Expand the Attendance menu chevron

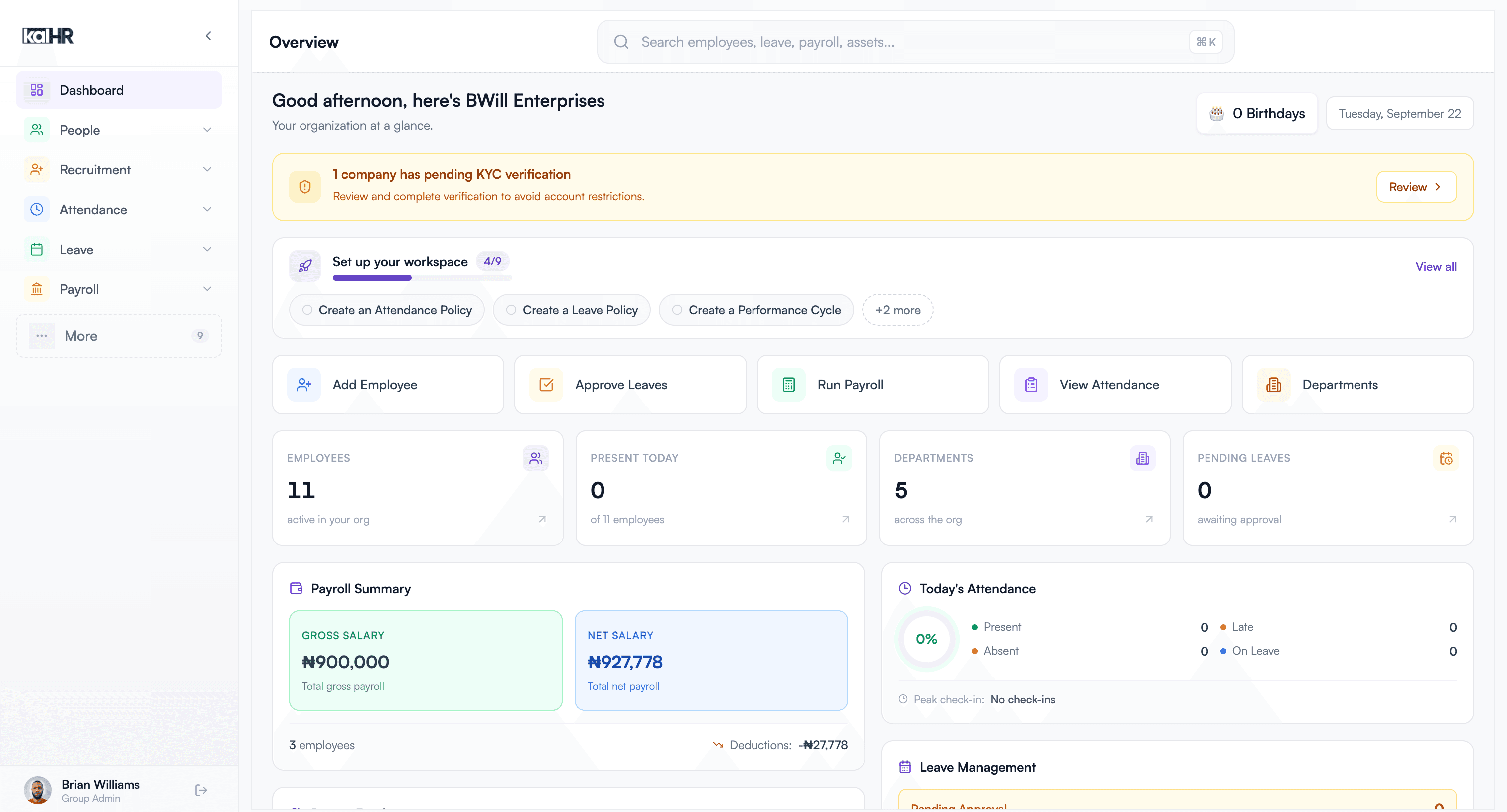(207, 209)
